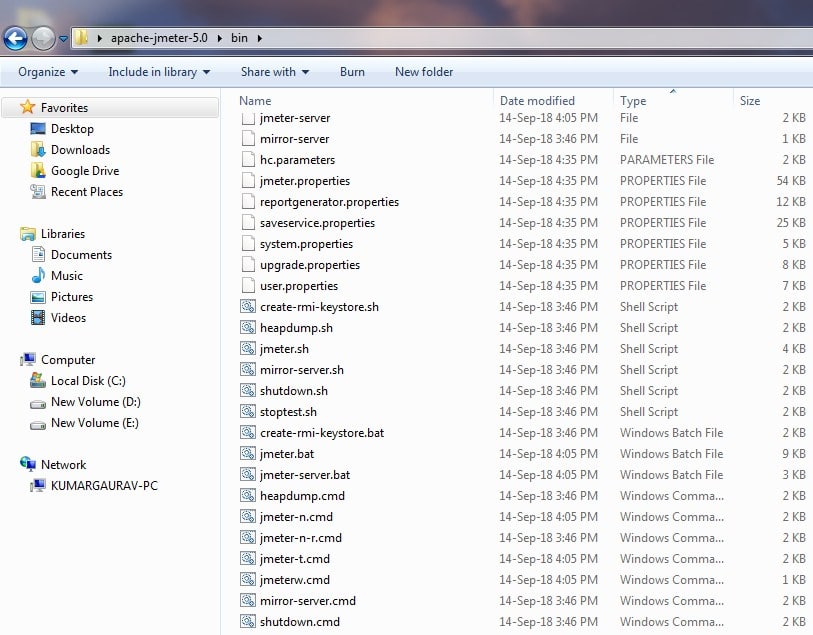Select create-rmi-keystore.bat file icon
This screenshot has height=635, width=813.
coord(248,432)
